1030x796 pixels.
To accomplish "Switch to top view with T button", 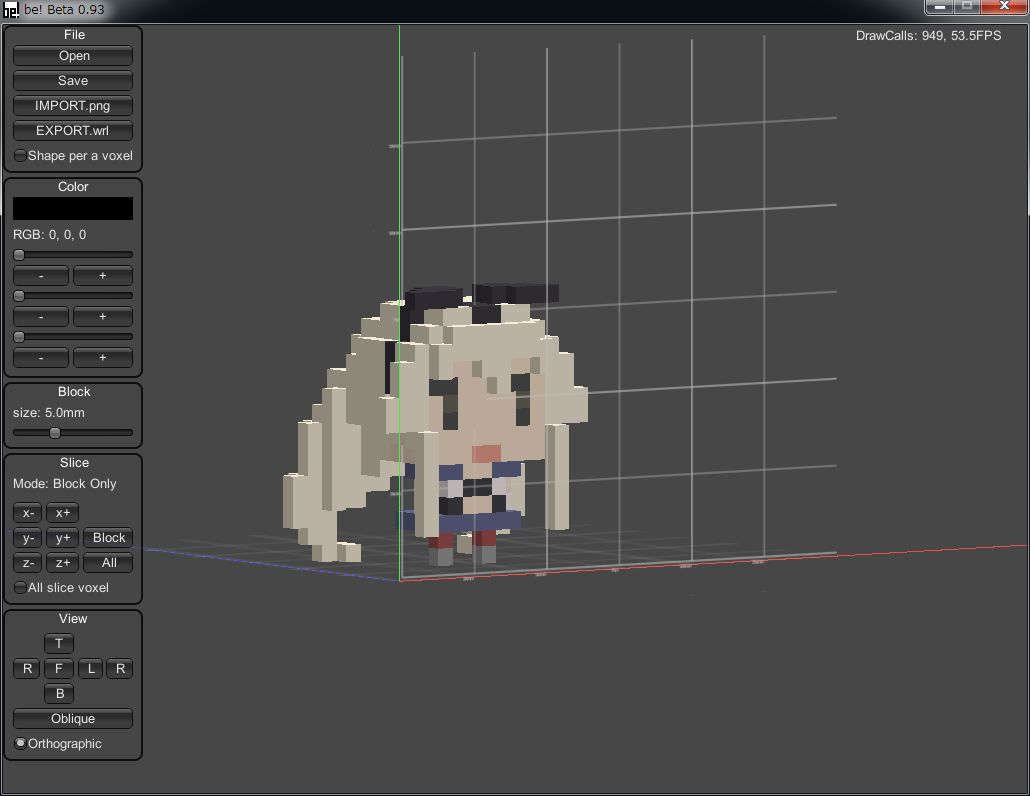I will pos(59,644).
